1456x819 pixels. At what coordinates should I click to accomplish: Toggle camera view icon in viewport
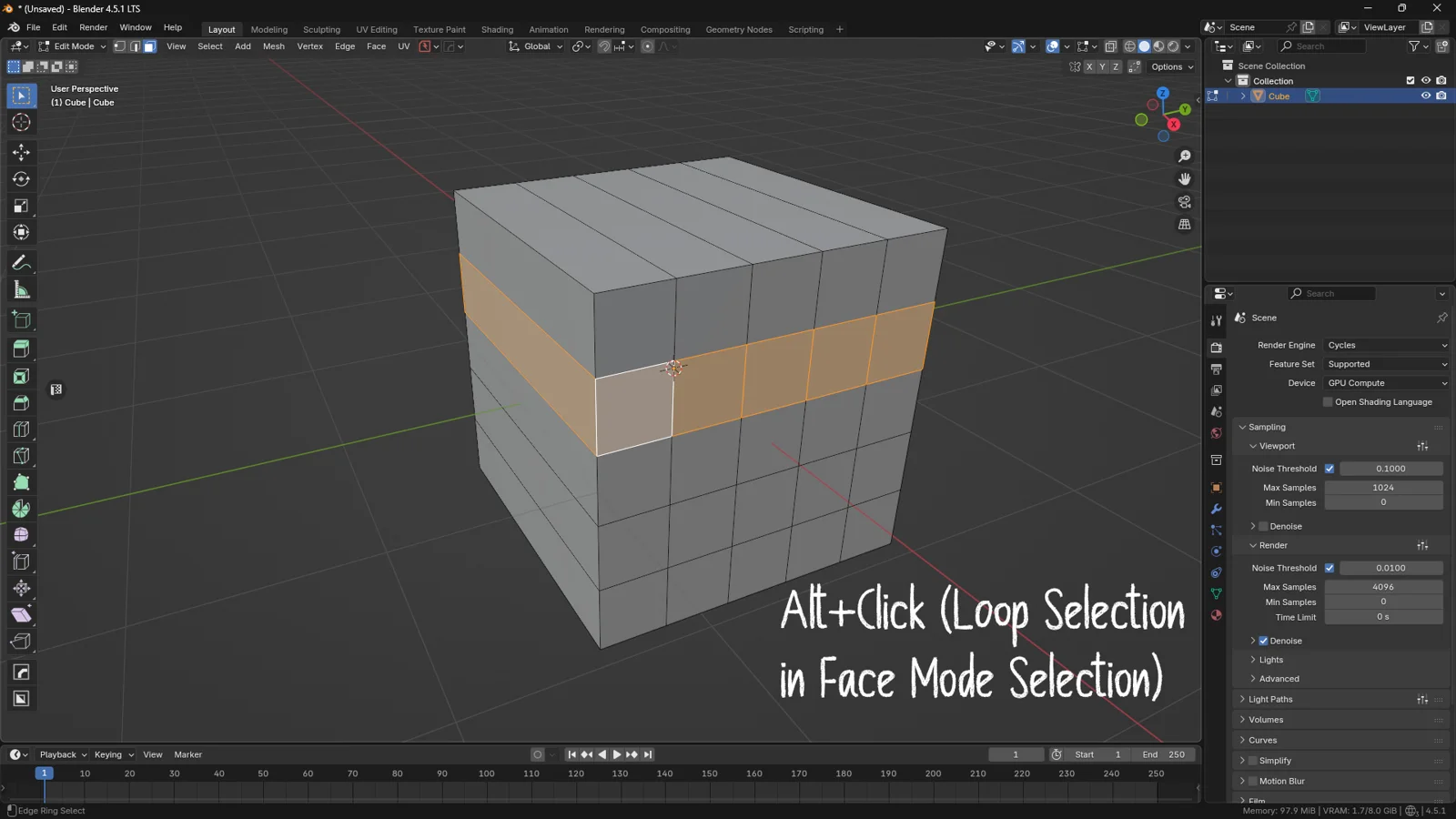coord(1184,202)
